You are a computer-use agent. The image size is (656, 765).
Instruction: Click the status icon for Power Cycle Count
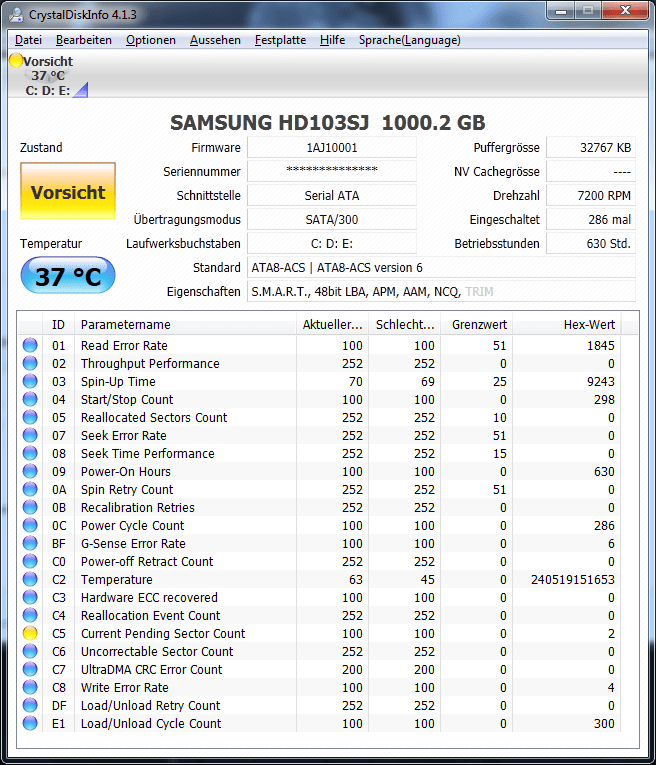point(30,525)
